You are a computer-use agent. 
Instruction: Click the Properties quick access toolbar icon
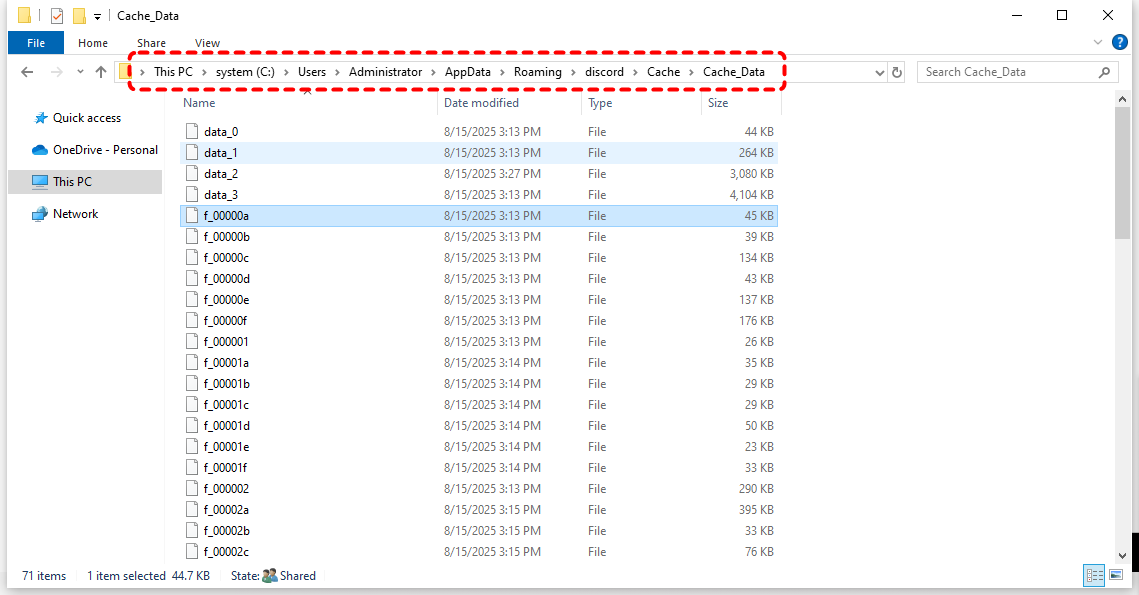point(57,15)
